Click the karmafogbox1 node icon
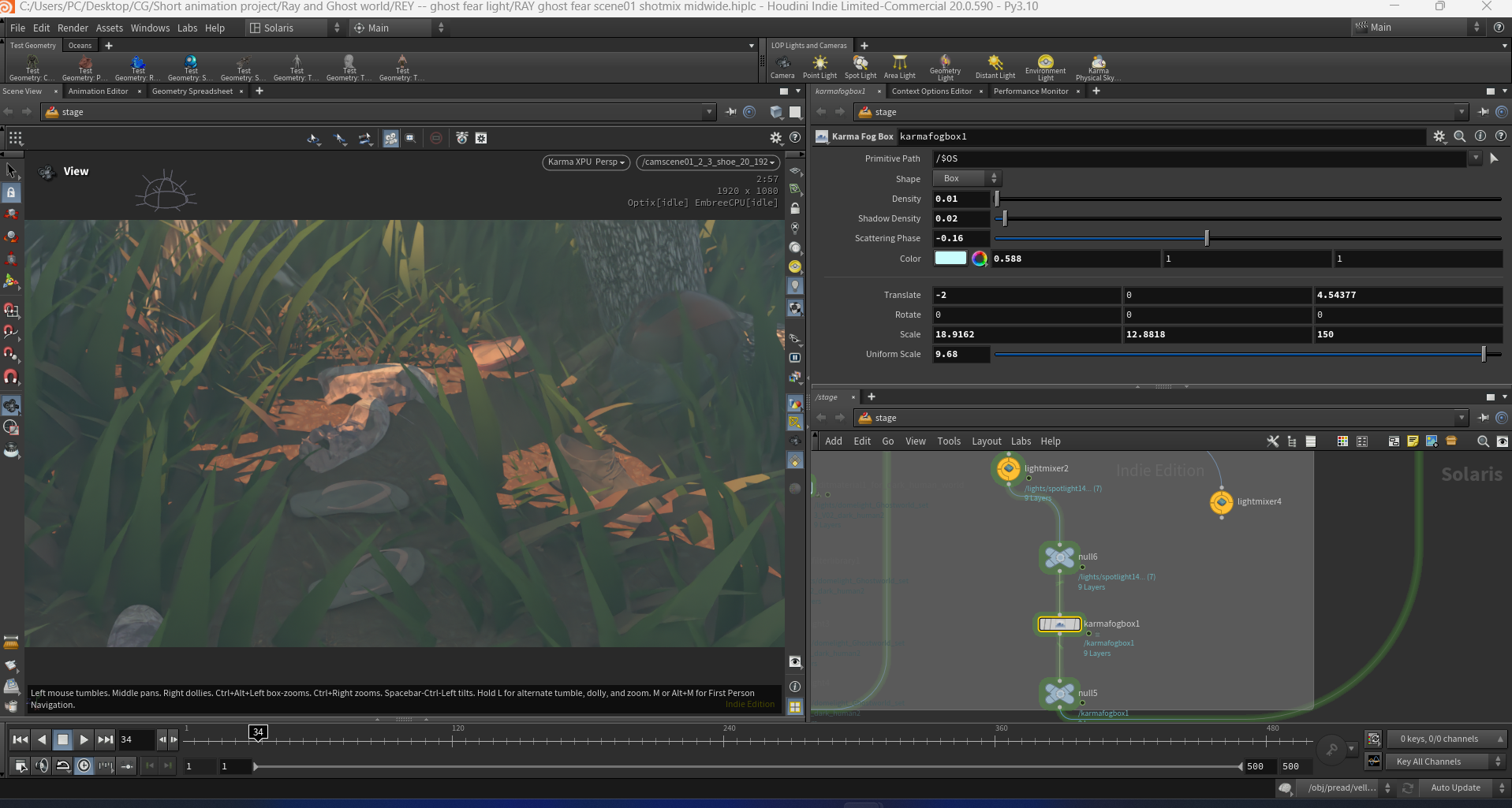This screenshot has width=1512, height=808. pos(1059,624)
